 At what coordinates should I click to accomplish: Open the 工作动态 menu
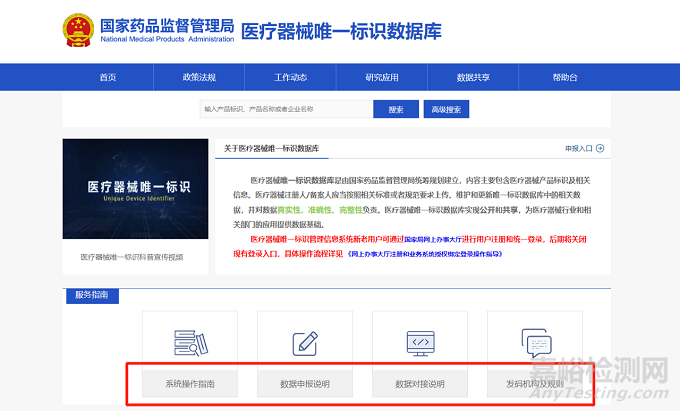290,77
